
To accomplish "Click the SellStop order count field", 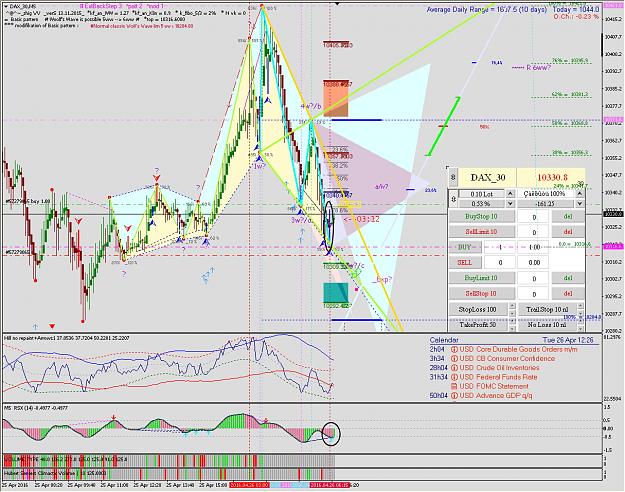I will pos(534,294).
